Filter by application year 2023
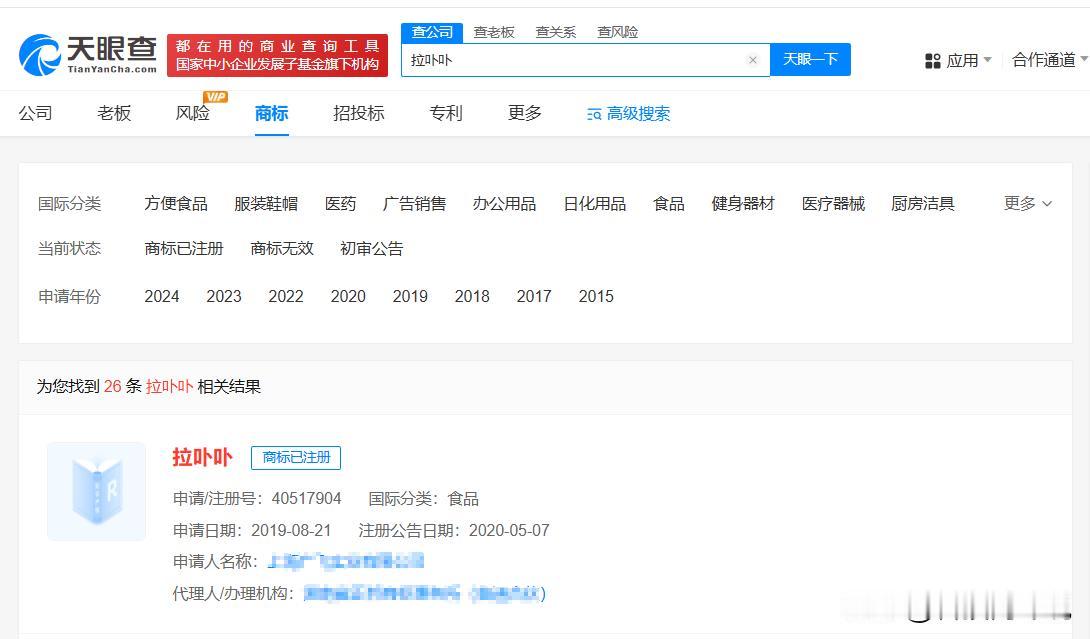 click(x=224, y=297)
